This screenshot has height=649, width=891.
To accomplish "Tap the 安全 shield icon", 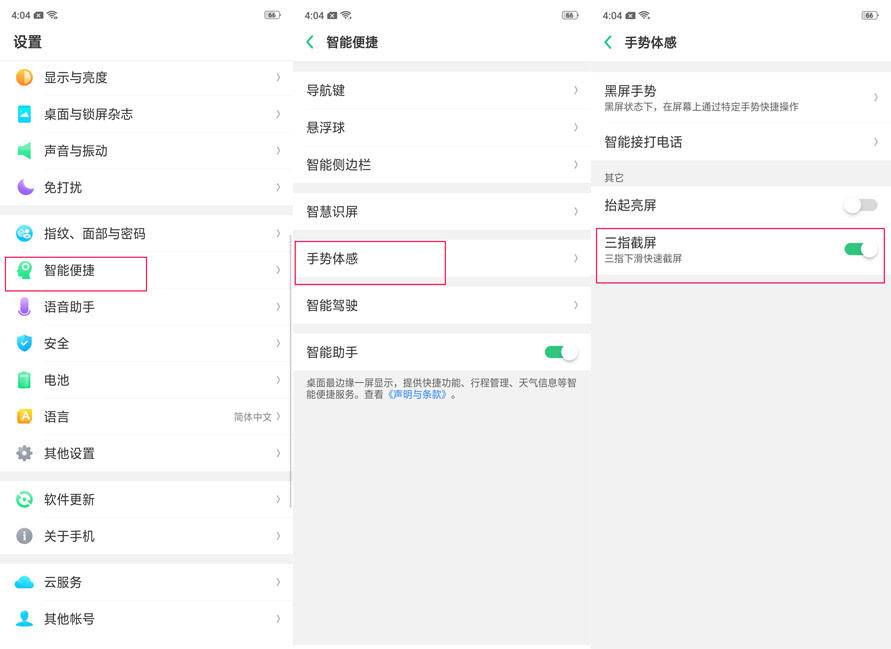I will [24, 343].
